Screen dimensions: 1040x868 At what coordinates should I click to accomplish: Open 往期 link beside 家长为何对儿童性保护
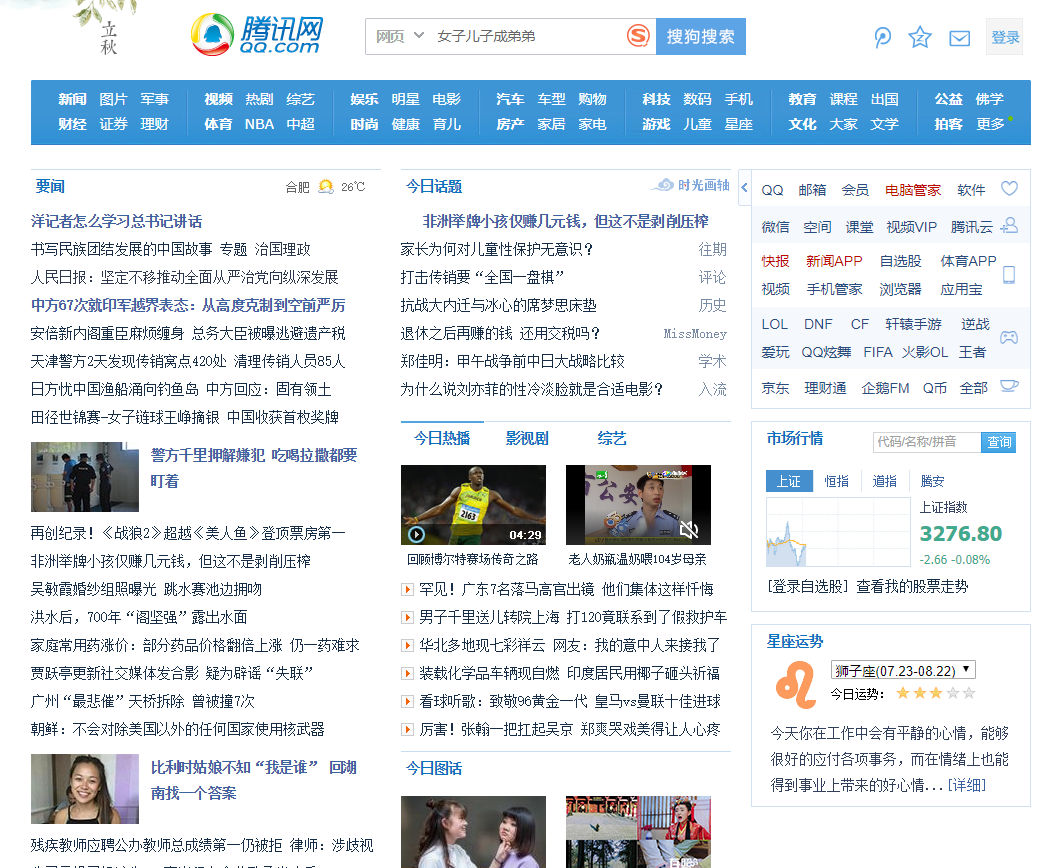click(x=712, y=249)
